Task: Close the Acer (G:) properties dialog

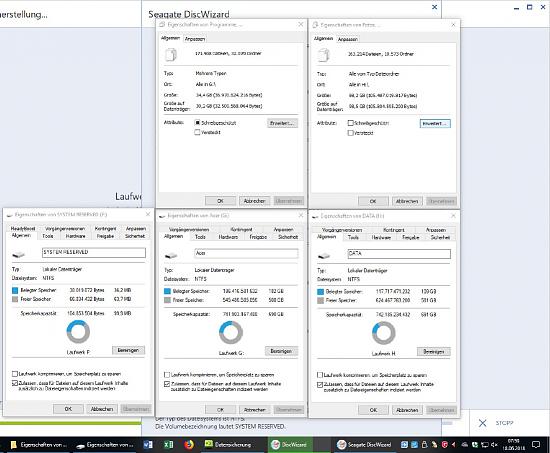Action: tap(301, 215)
